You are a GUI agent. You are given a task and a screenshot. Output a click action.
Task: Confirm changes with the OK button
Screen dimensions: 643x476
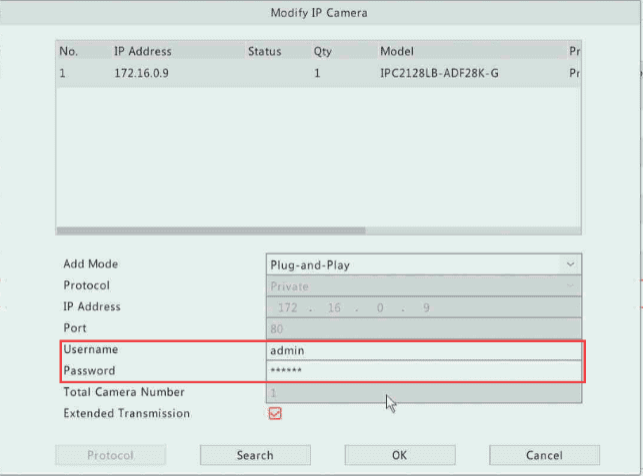pos(399,455)
